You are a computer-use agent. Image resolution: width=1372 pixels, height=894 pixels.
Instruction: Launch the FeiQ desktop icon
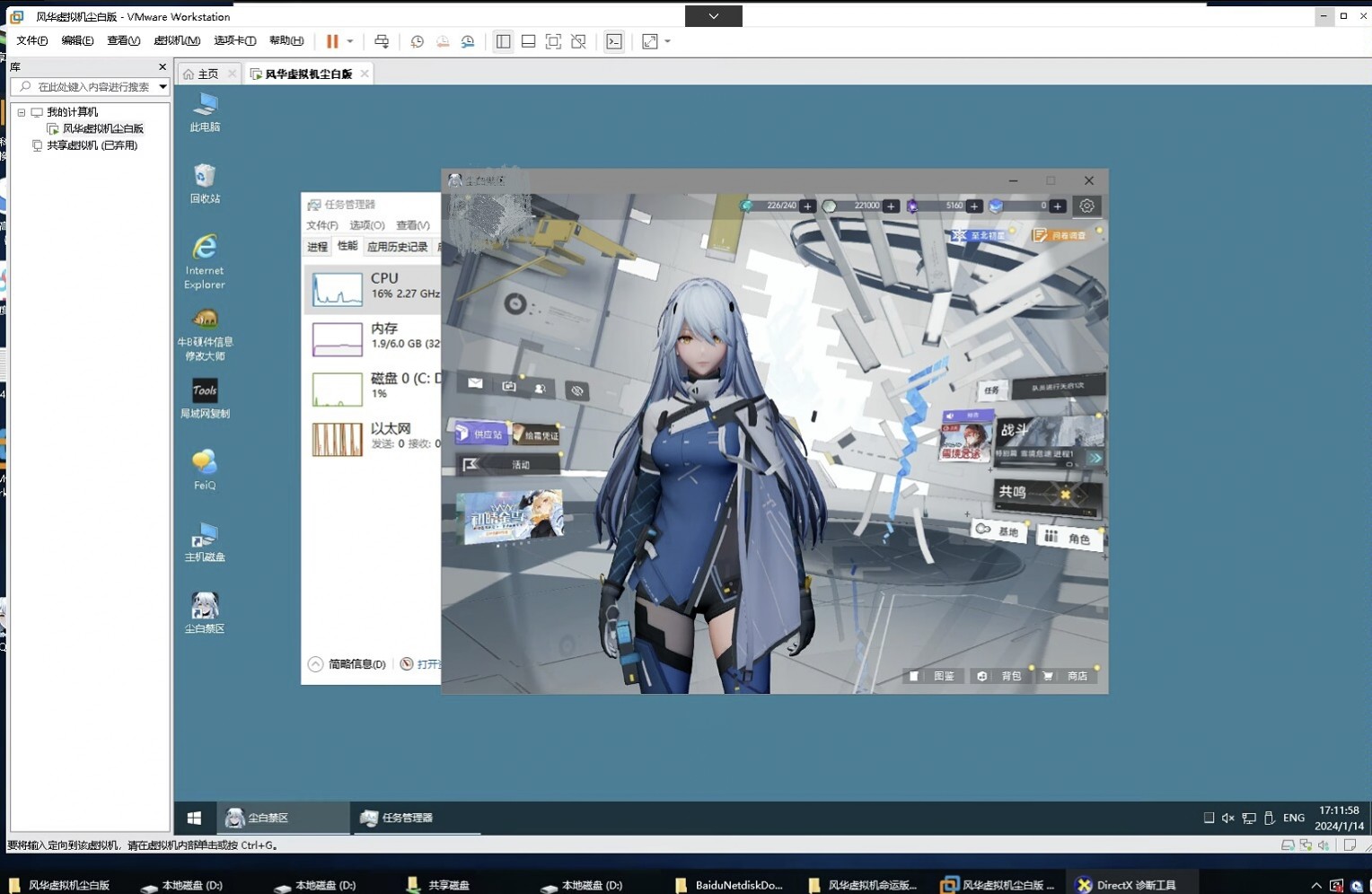pos(205,469)
